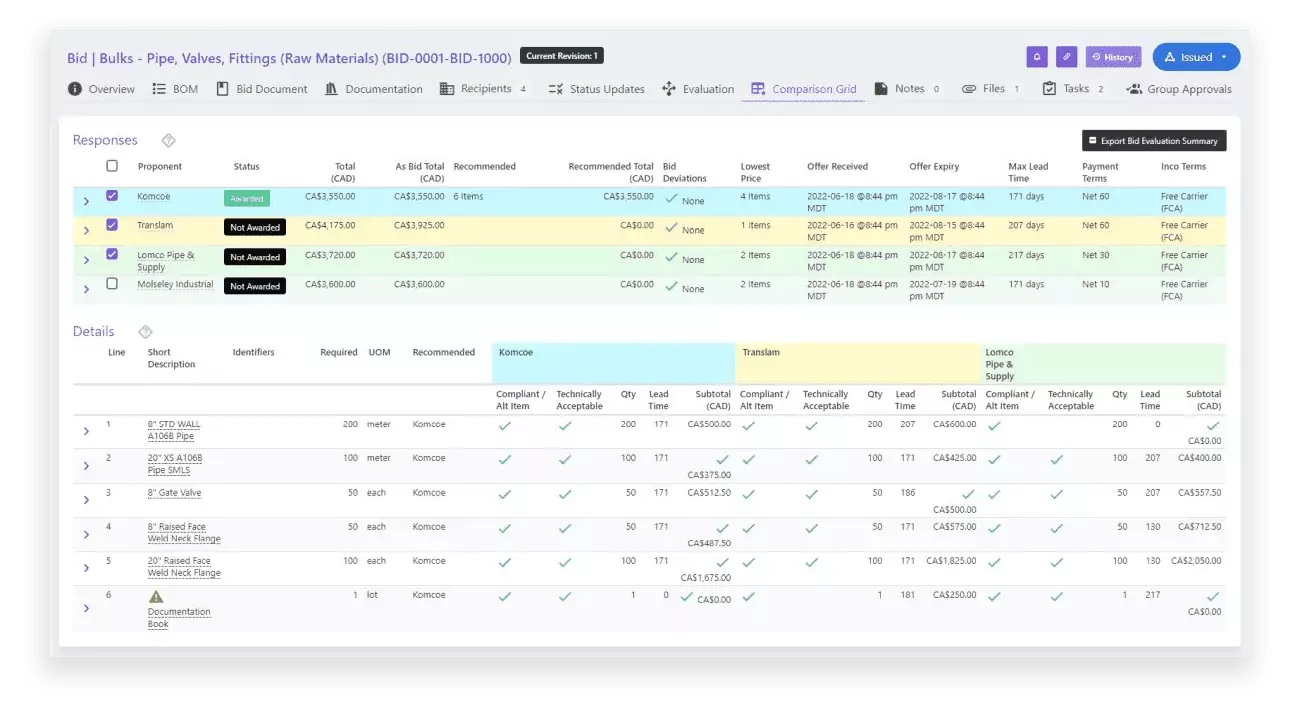Click Komcoe's Bid Deviations None checkmark

pyautogui.click(x=672, y=200)
